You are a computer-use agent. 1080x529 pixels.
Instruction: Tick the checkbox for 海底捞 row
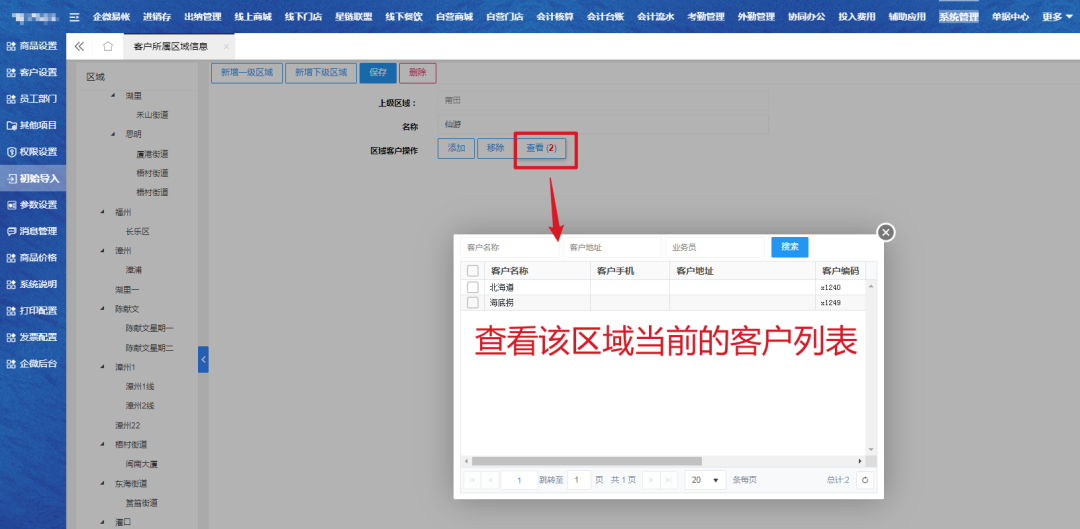coord(473,302)
